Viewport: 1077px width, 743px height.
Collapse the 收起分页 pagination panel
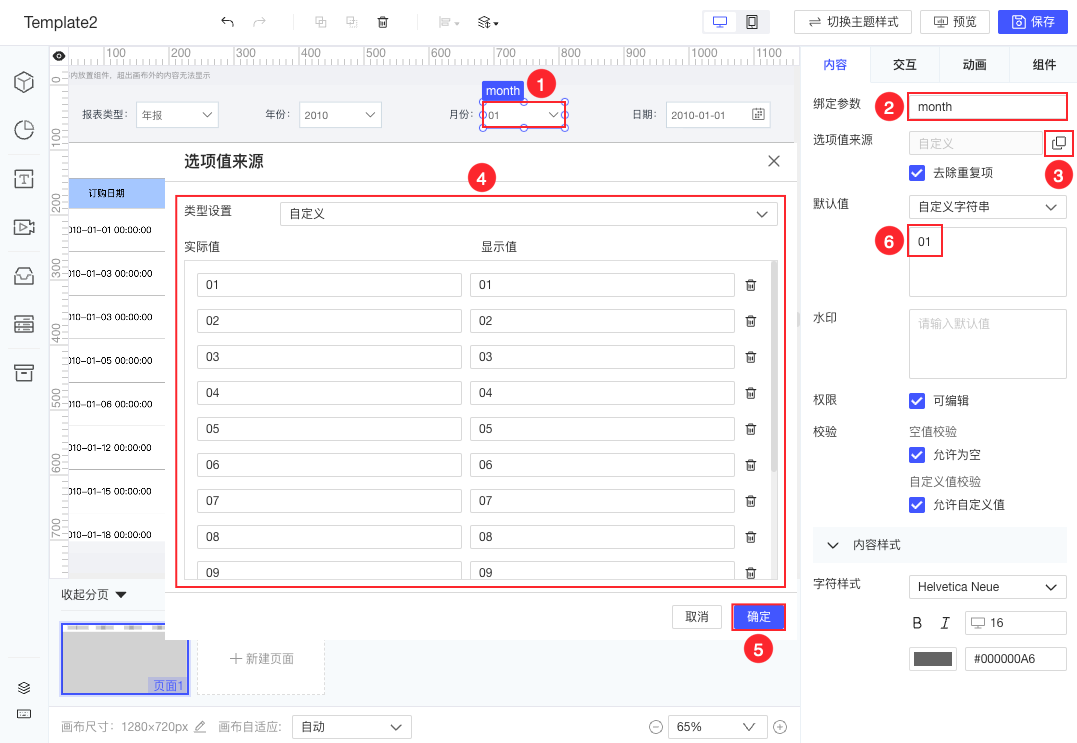coord(94,595)
